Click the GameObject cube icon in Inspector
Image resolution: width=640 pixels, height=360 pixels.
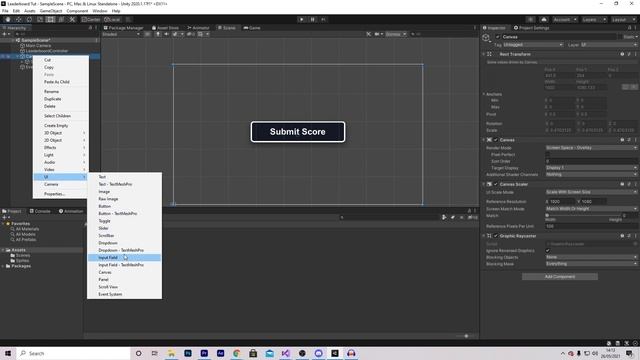coord(486,38)
